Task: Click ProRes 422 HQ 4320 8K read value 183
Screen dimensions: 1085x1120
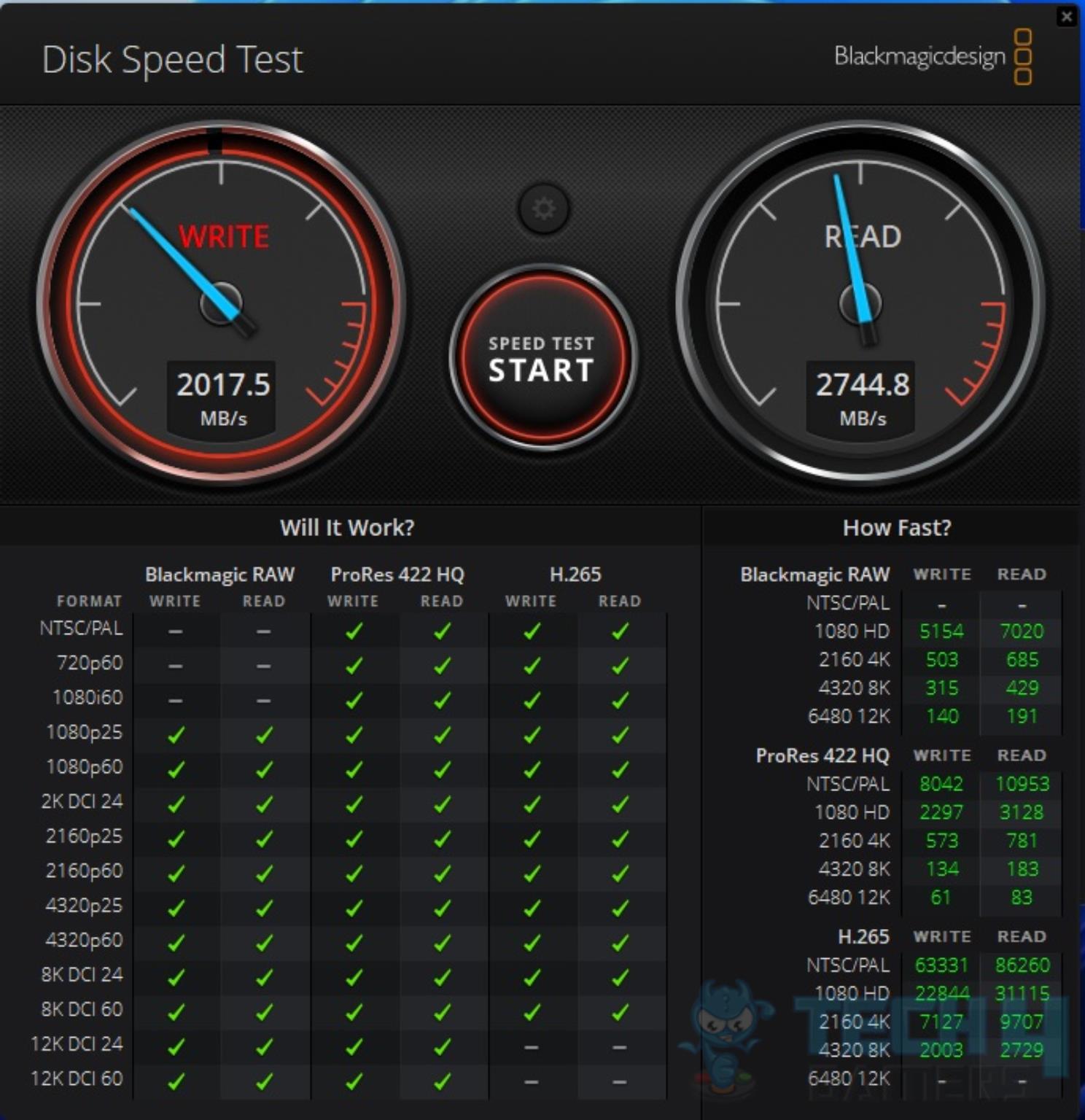Action: pyautogui.click(x=1022, y=870)
